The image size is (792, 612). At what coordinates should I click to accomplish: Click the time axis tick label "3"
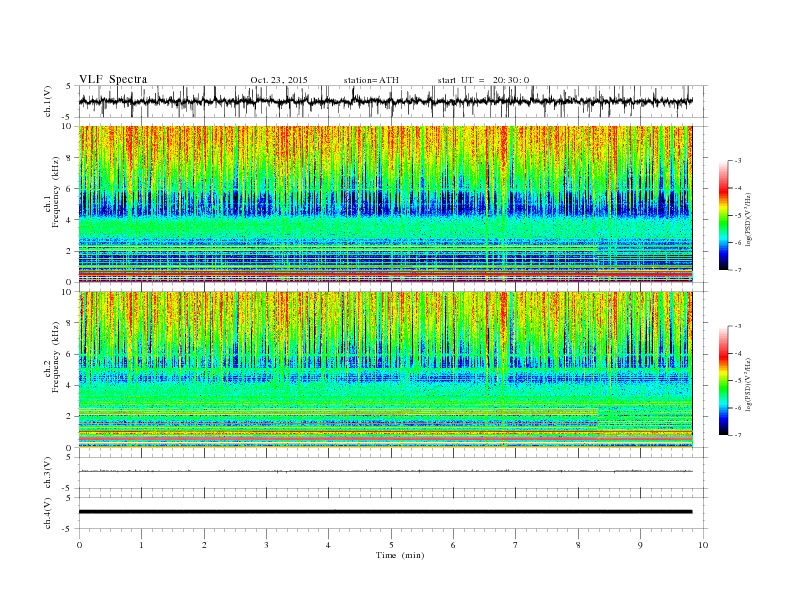(x=267, y=545)
